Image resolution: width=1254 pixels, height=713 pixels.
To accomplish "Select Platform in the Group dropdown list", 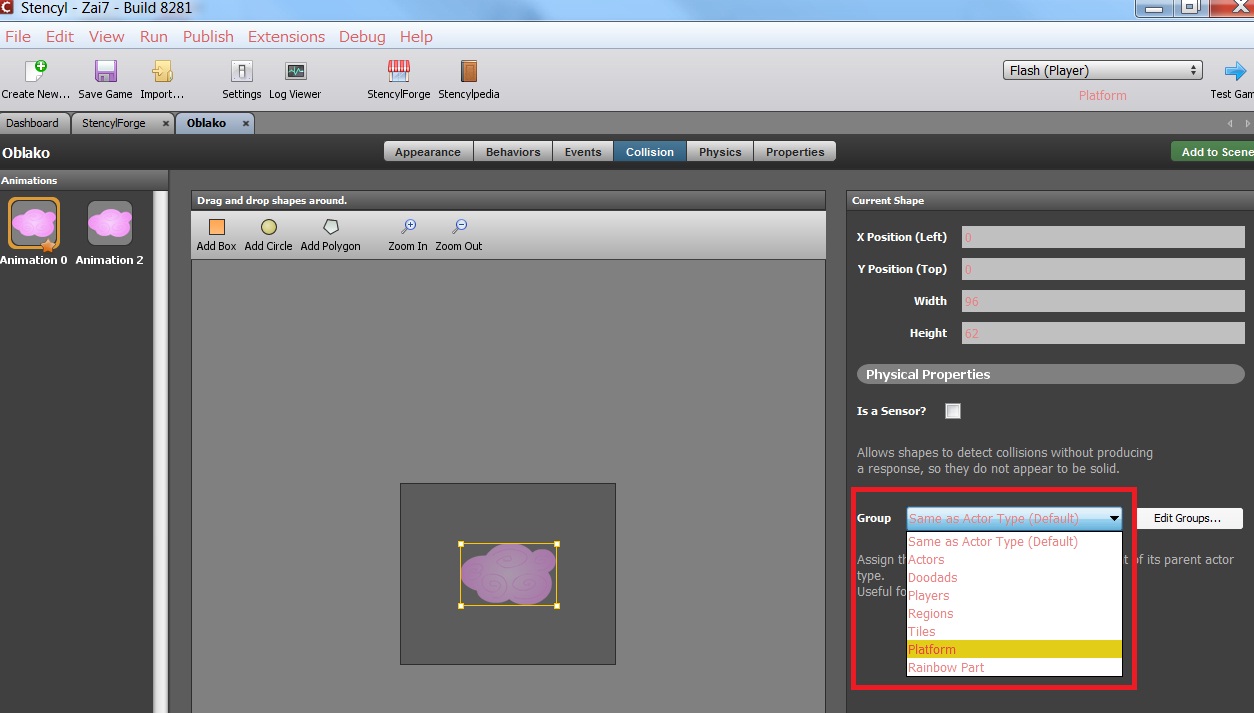I will click(1013, 650).
